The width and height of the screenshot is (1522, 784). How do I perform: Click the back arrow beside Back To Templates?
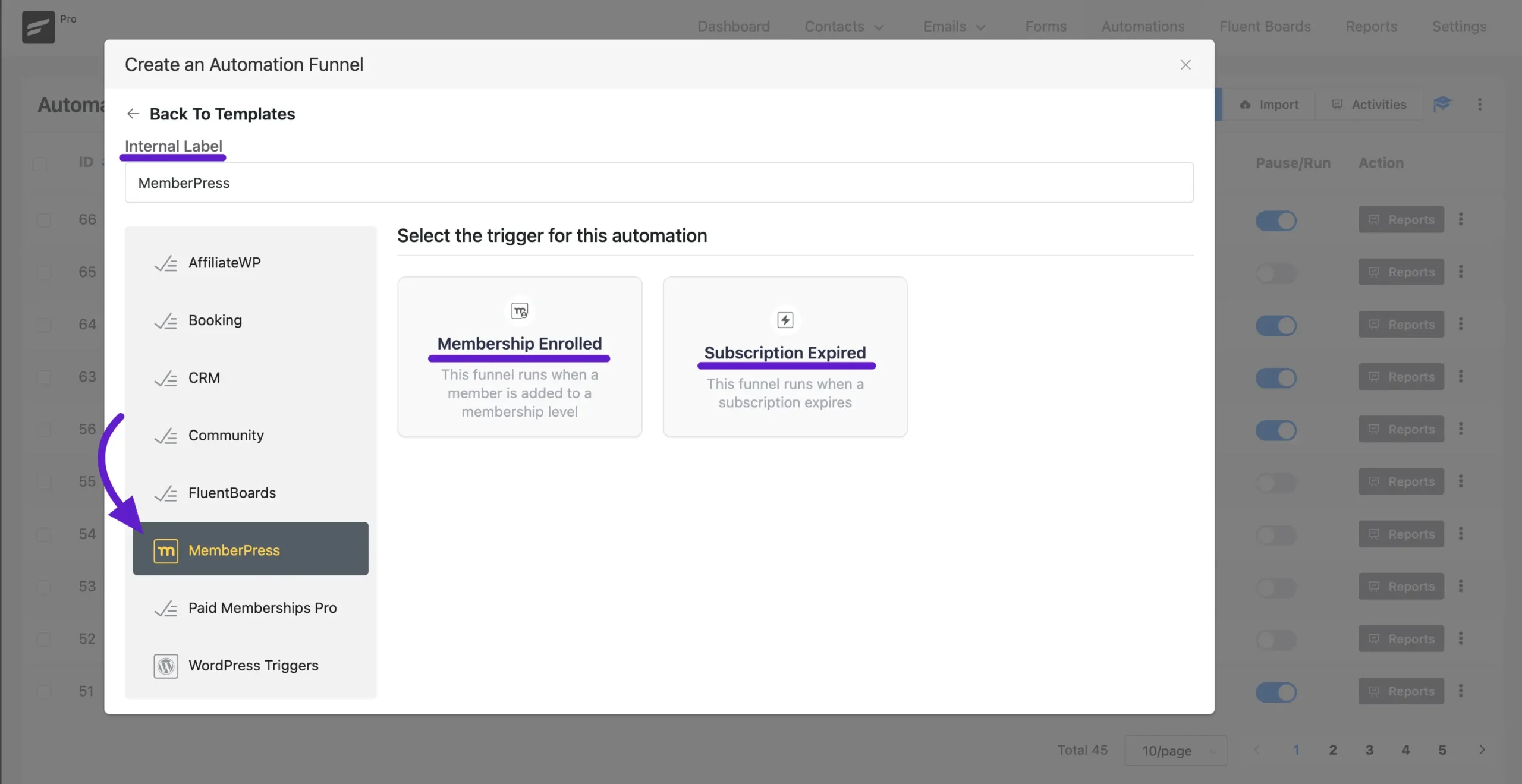[x=133, y=114]
